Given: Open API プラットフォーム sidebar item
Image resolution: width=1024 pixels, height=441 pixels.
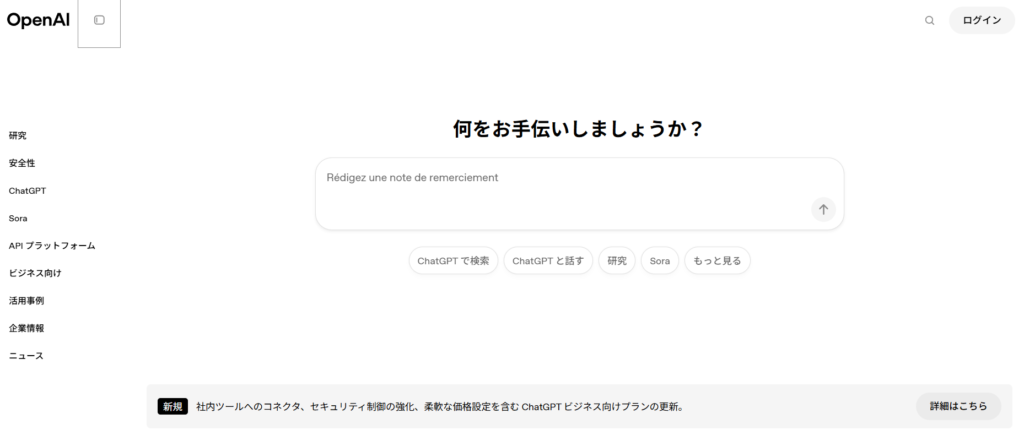Looking at the screenshot, I should (x=52, y=246).
